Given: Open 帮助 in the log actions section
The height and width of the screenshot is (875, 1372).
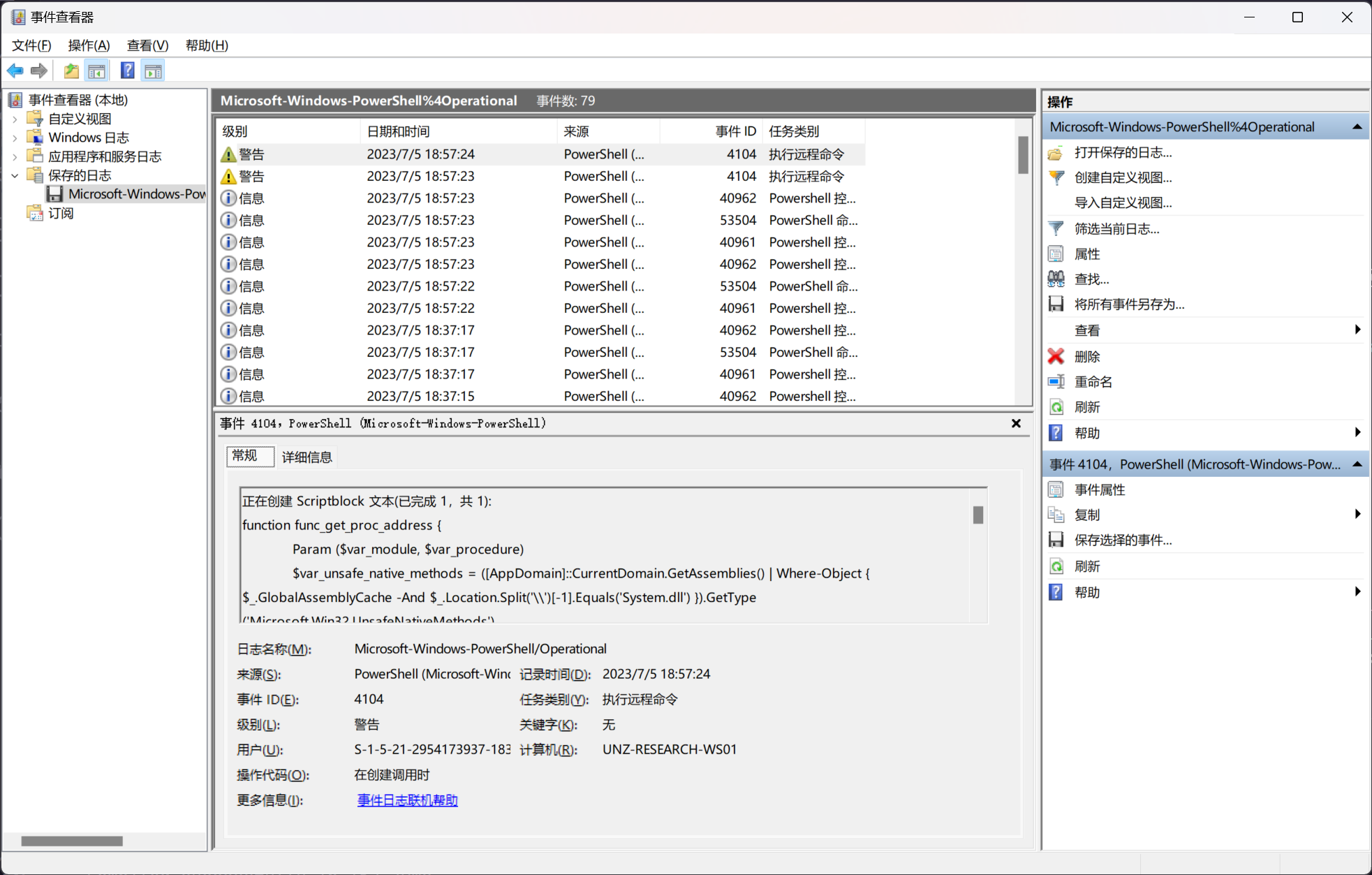Looking at the screenshot, I should coord(1087,433).
